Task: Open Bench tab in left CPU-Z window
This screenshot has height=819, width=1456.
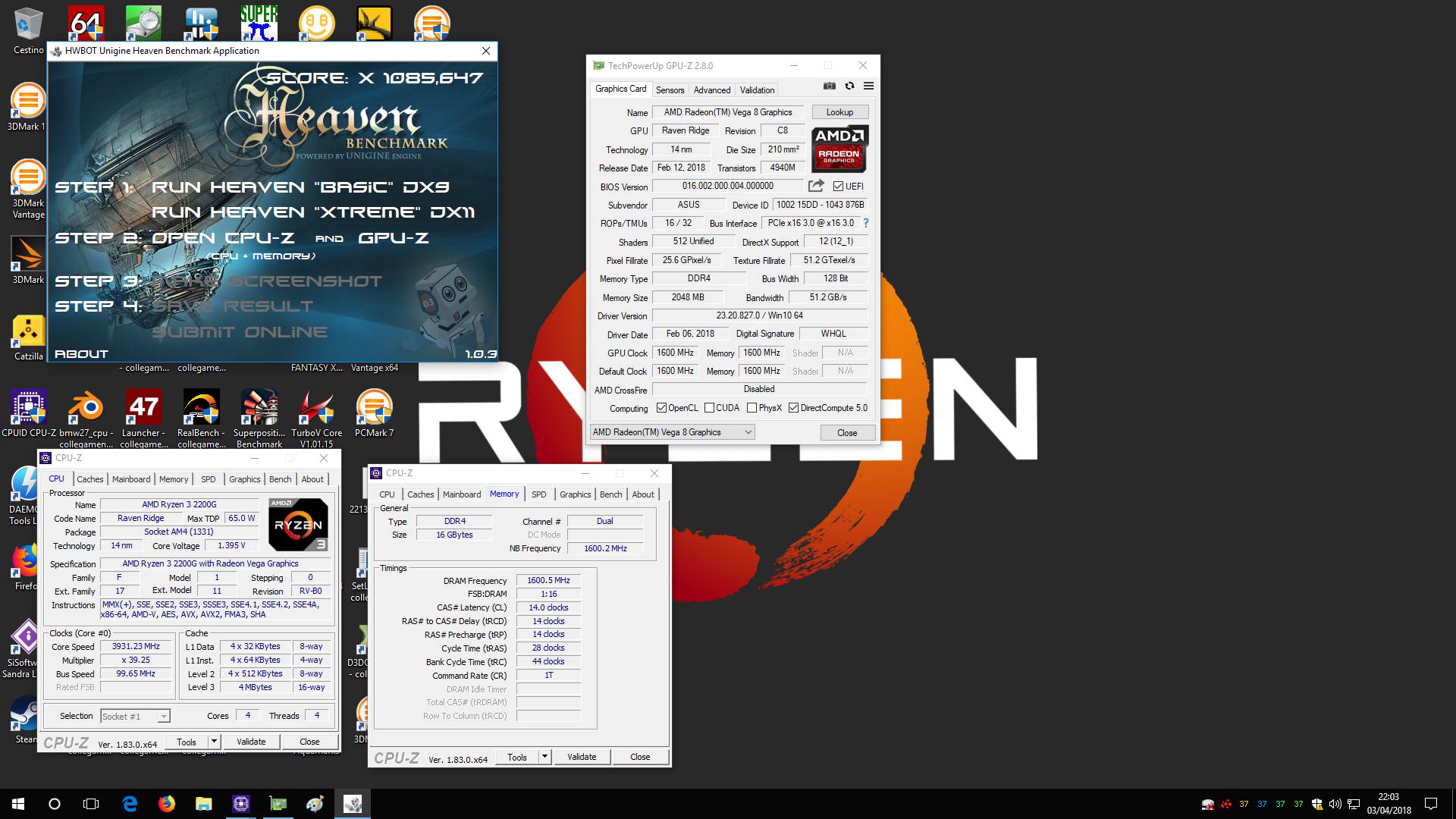Action: (x=280, y=479)
